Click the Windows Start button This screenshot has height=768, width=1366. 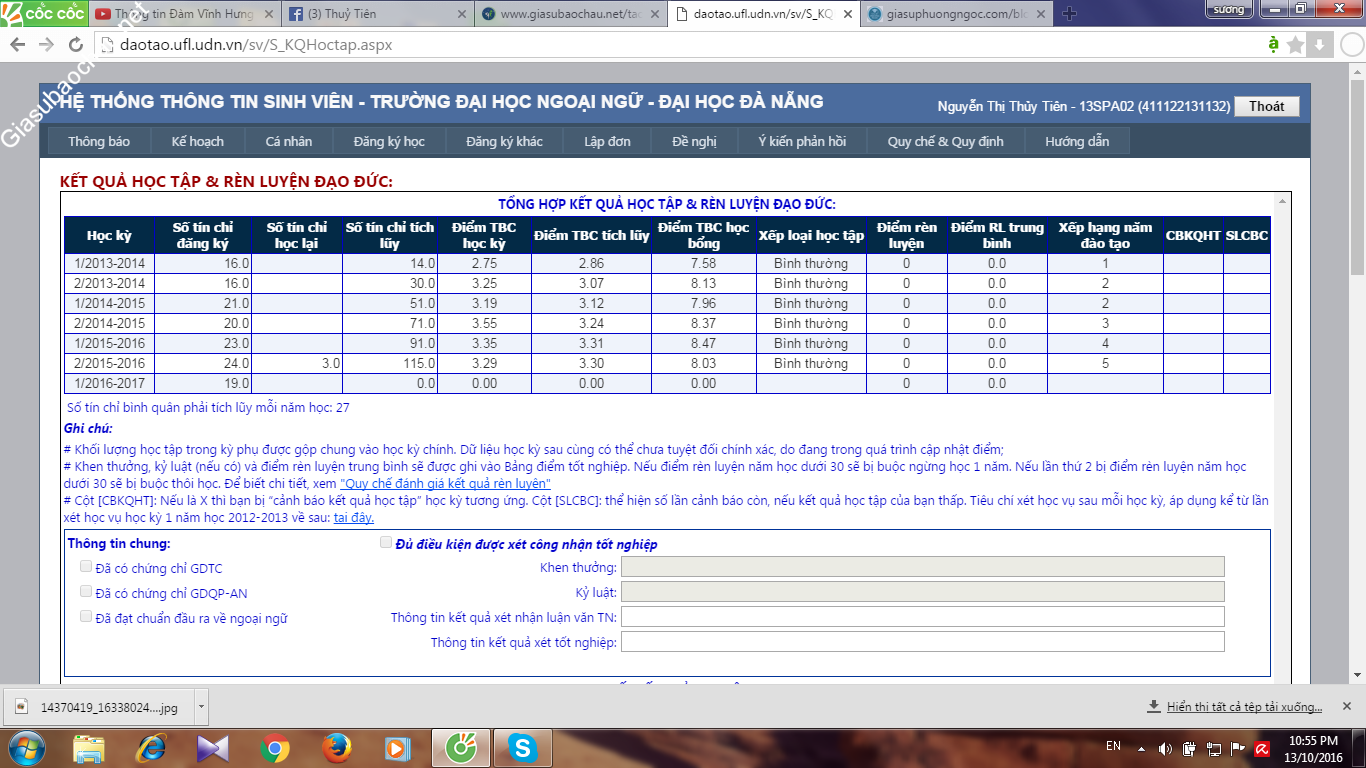point(26,747)
